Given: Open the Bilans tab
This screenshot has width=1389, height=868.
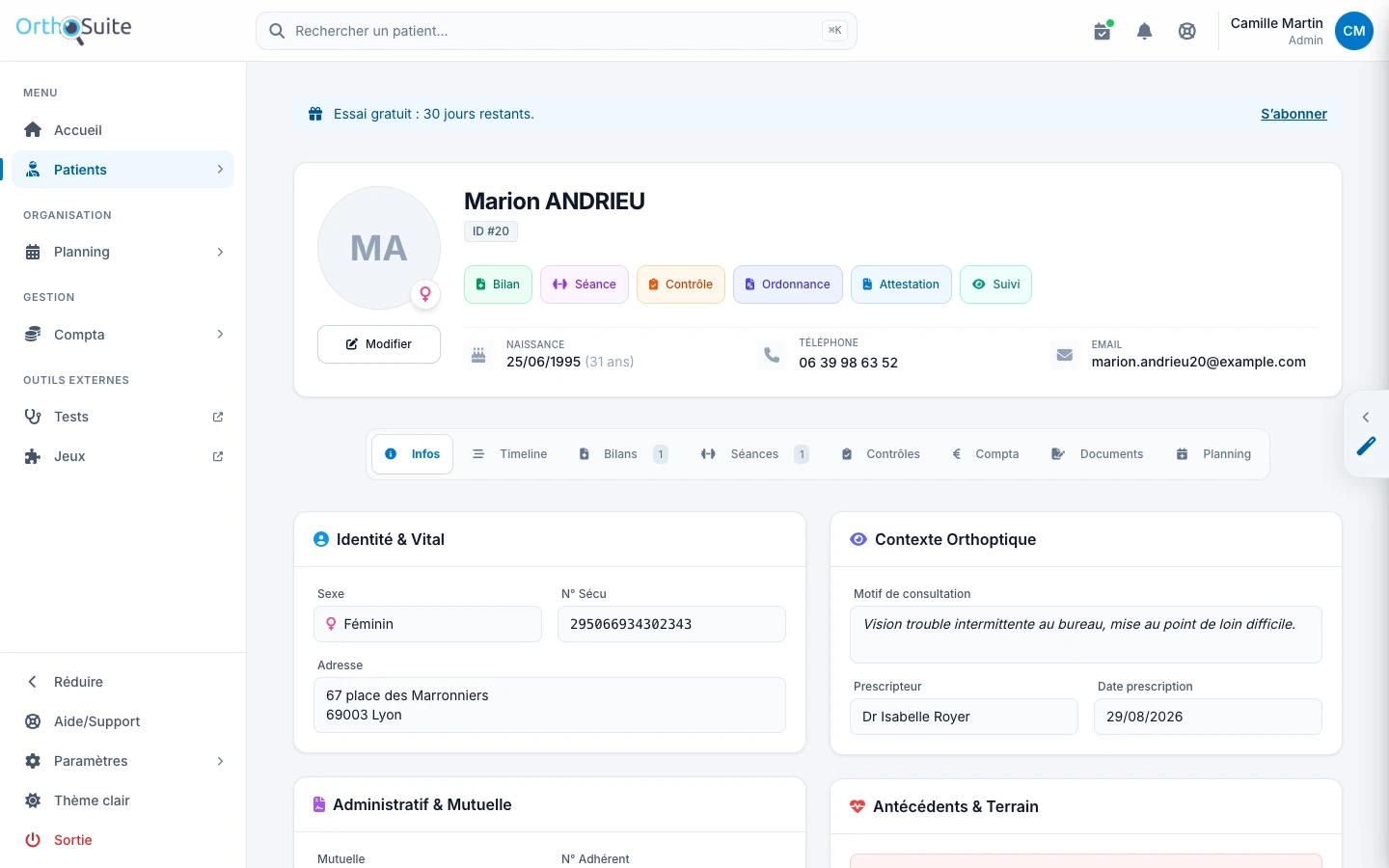Looking at the screenshot, I should [623, 454].
